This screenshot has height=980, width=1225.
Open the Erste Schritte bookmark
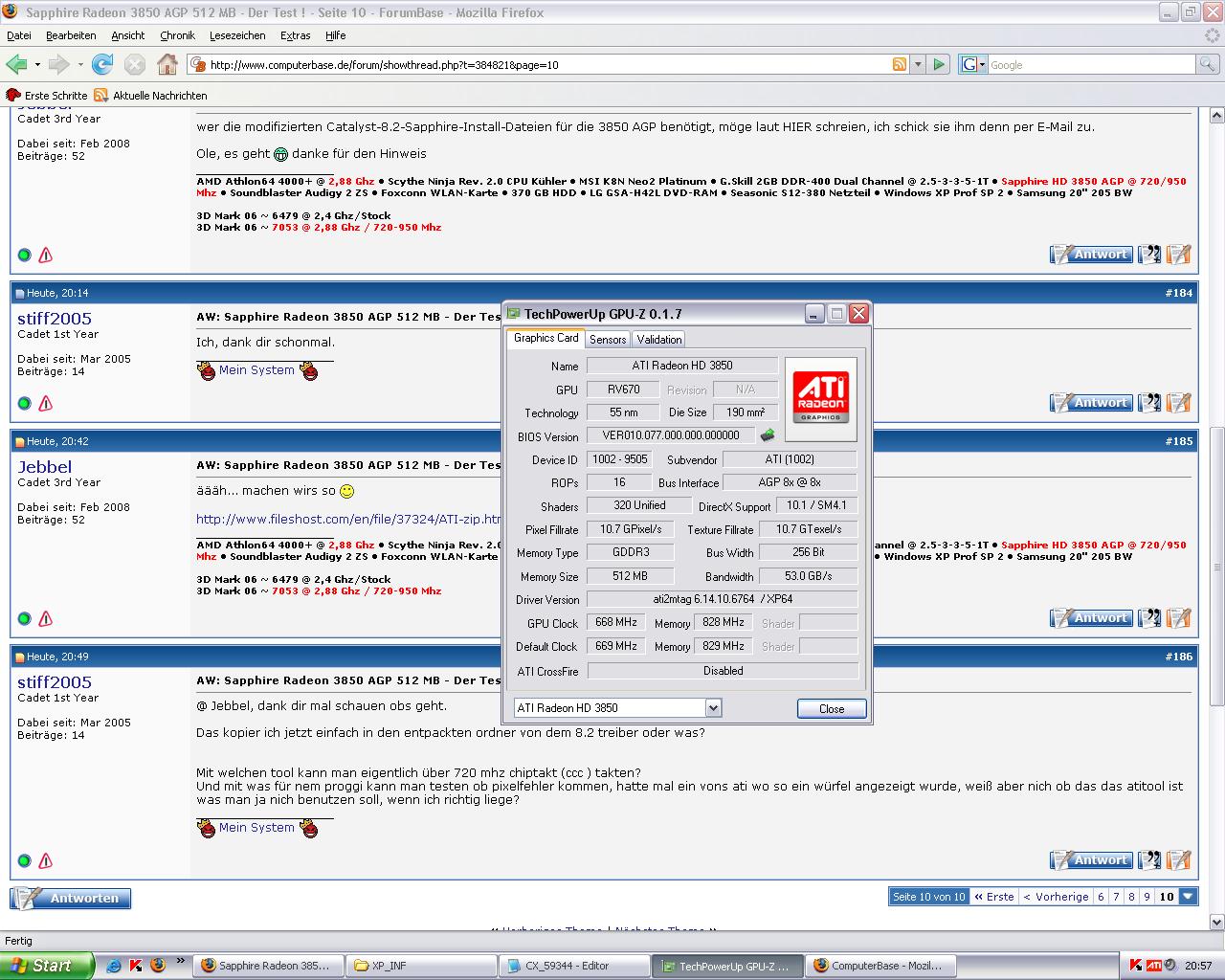[x=47, y=96]
